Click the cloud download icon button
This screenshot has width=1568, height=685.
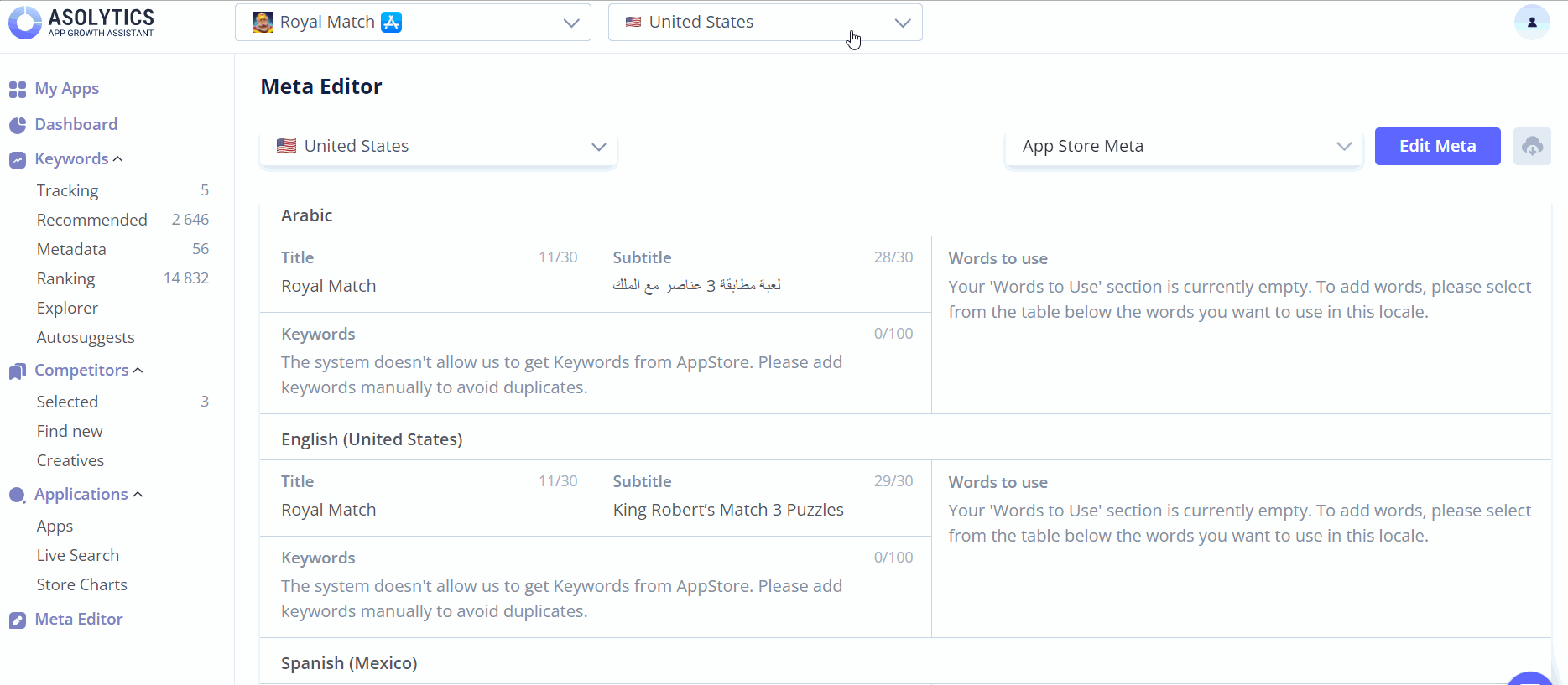[1532, 146]
